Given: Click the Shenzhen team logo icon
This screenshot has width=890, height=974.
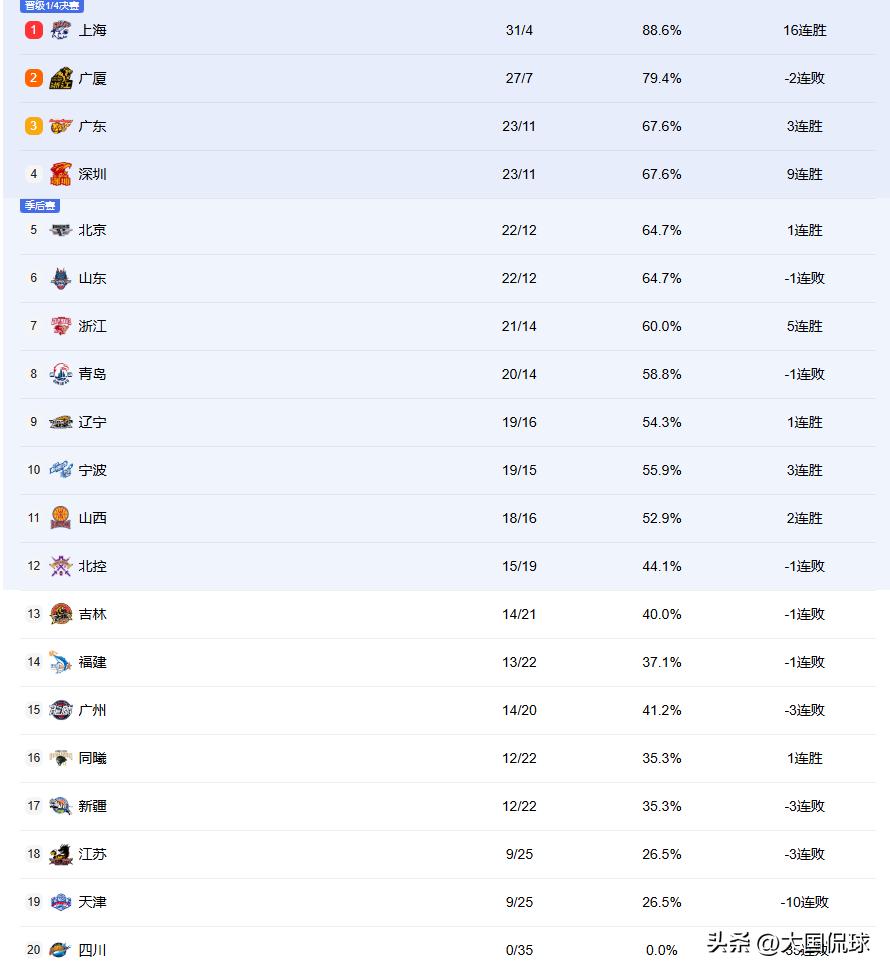Looking at the screenshot, I should pyautogui.click(x=61, y=174).
